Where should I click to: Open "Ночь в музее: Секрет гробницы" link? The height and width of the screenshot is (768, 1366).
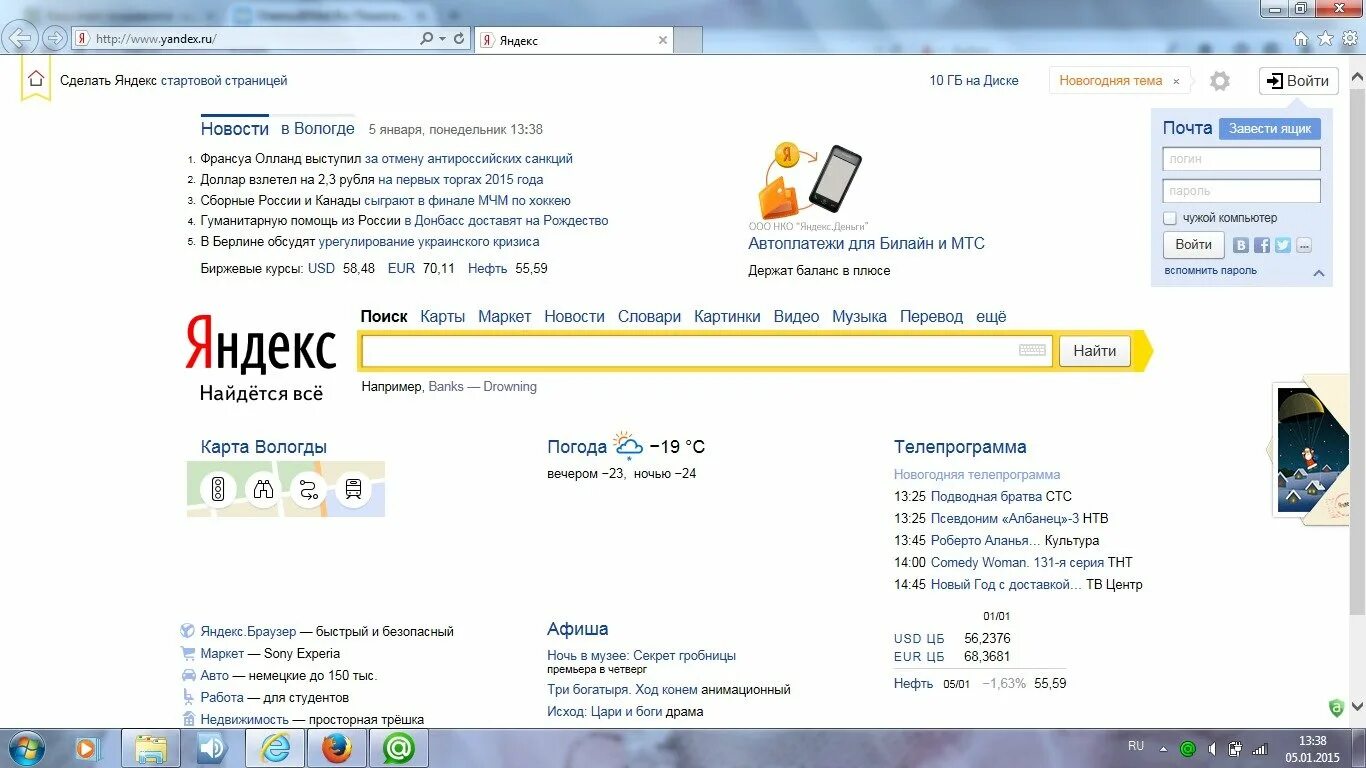[641, 655]
